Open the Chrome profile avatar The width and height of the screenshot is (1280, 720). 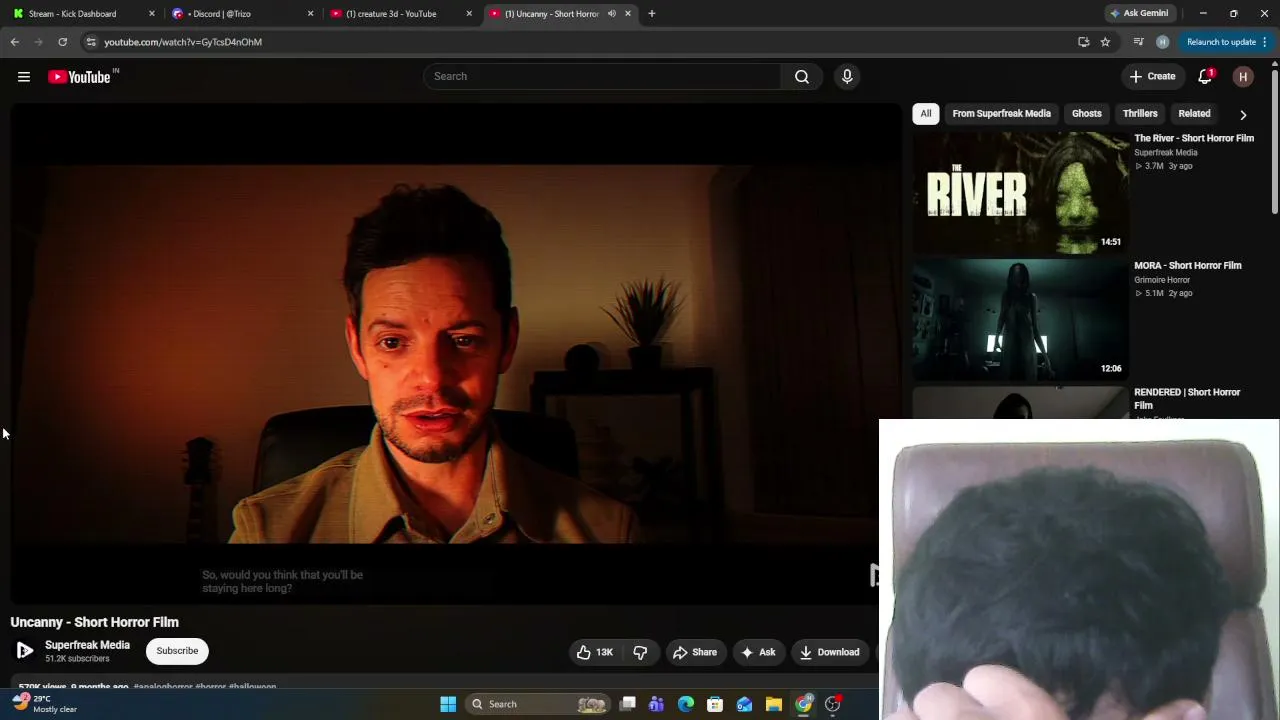[1162, 42]
